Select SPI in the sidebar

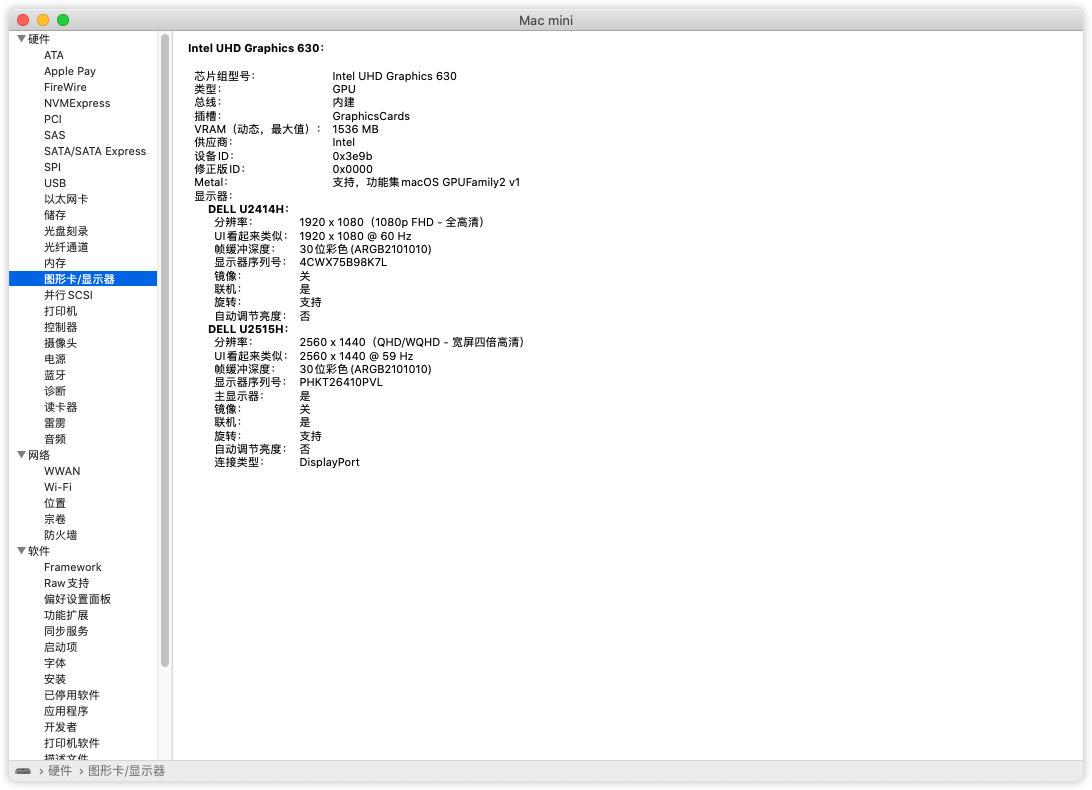(52, 167)
